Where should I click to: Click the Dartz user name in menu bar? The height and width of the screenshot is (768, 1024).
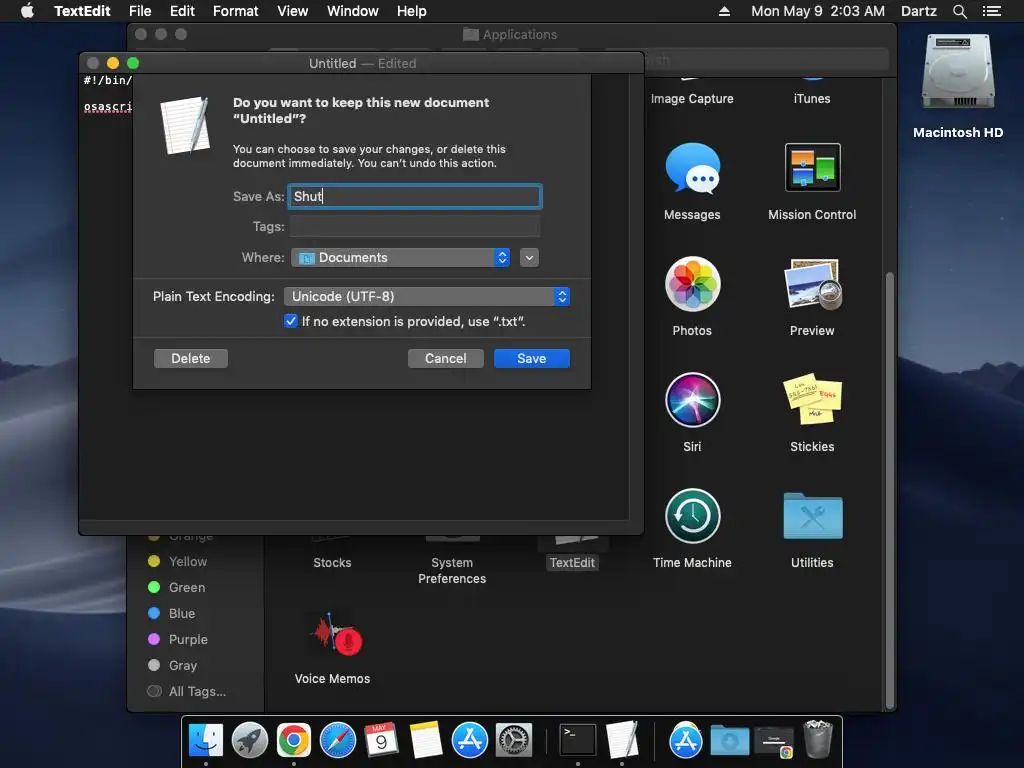click(918, 11)
